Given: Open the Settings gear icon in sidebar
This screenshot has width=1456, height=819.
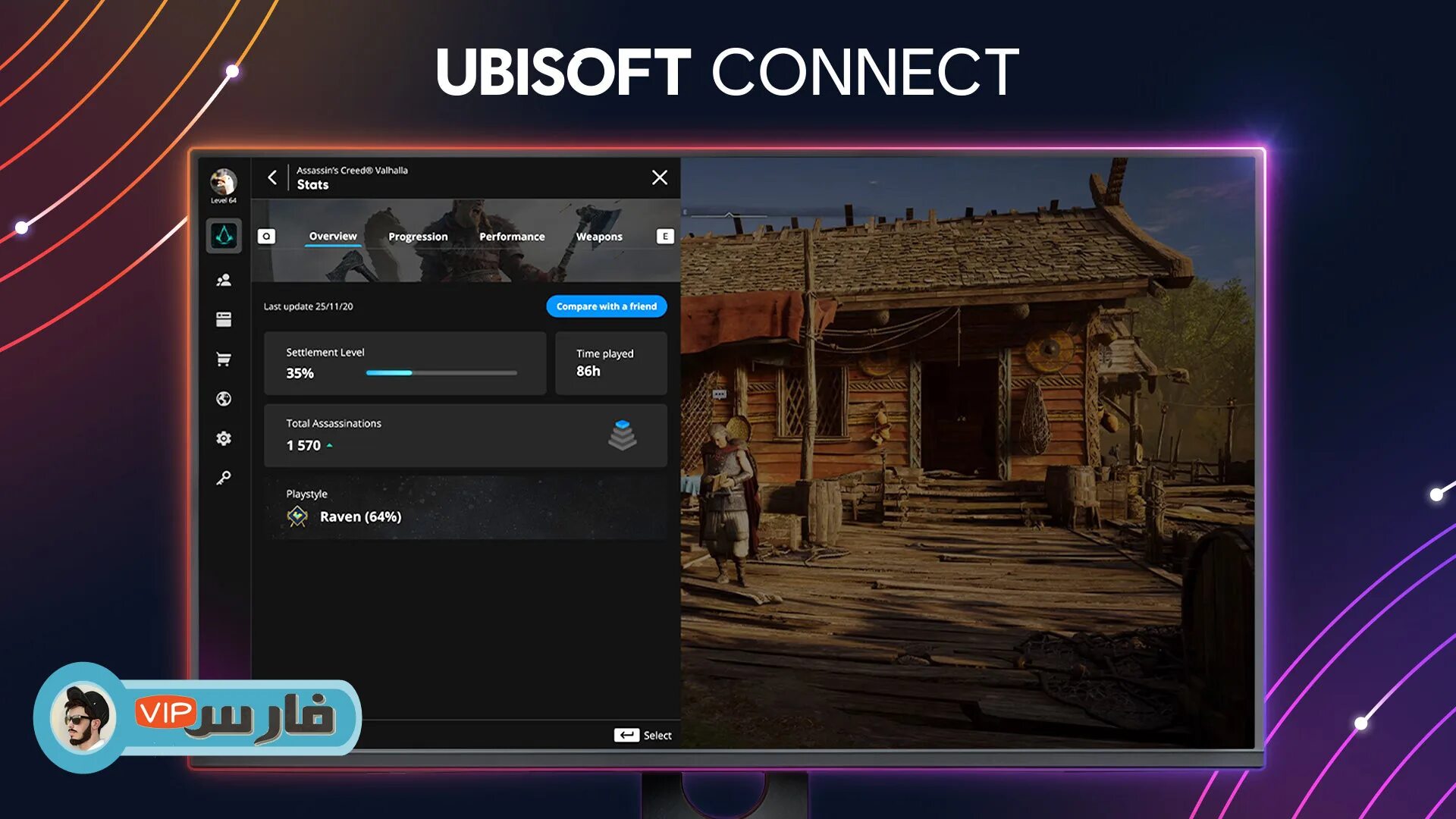Looking at the screenshot, I should pos(222,438).
